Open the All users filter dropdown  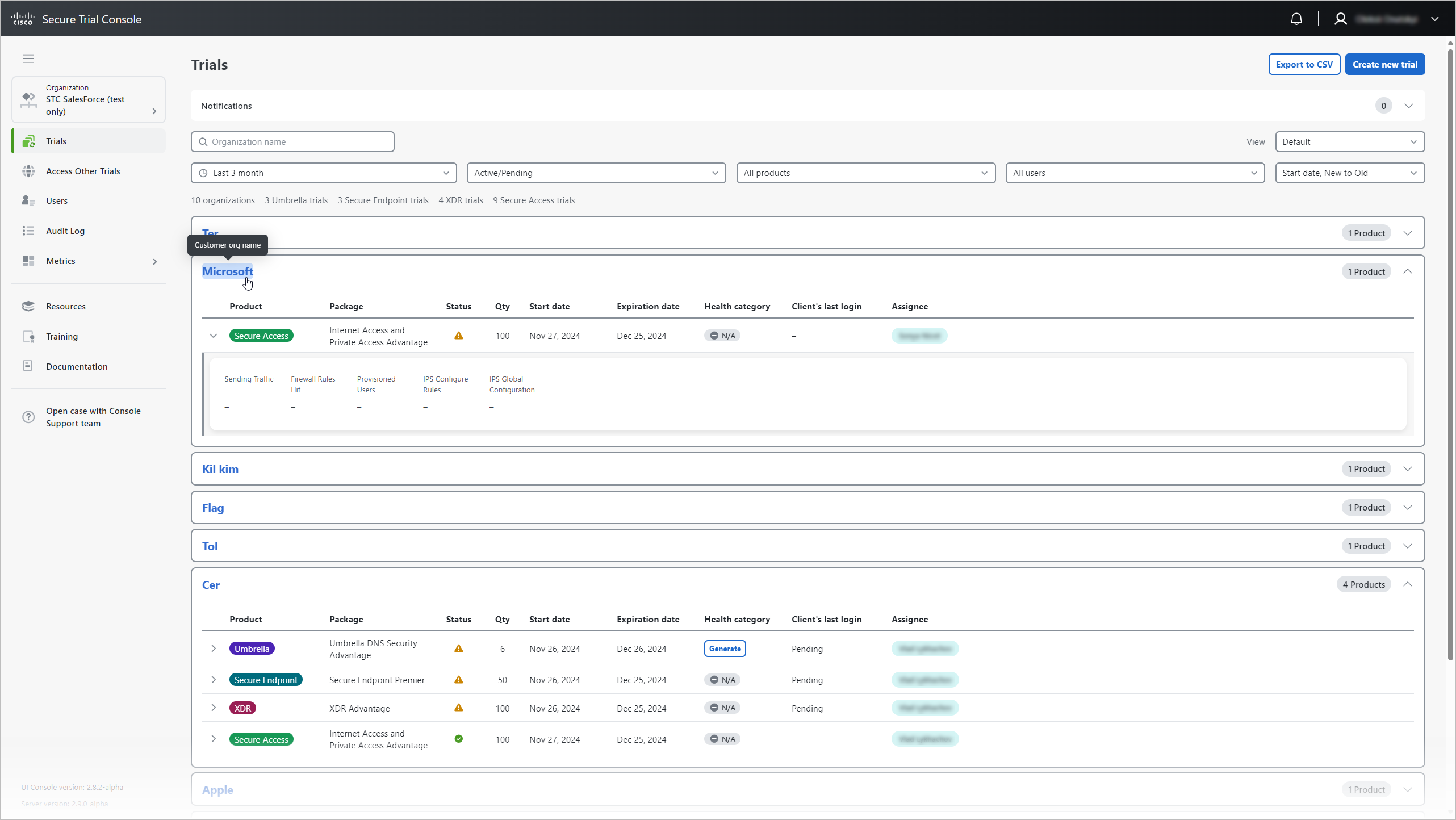pos(1135,173)
